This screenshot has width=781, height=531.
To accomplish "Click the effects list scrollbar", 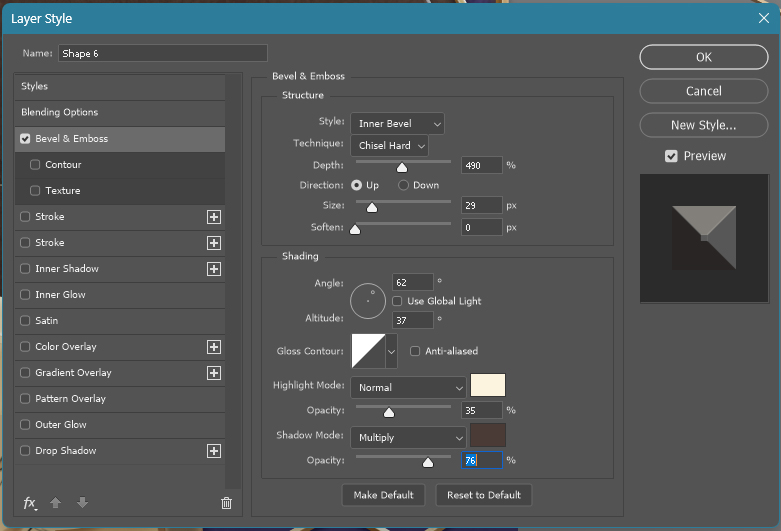I will [x=233, y=281].
